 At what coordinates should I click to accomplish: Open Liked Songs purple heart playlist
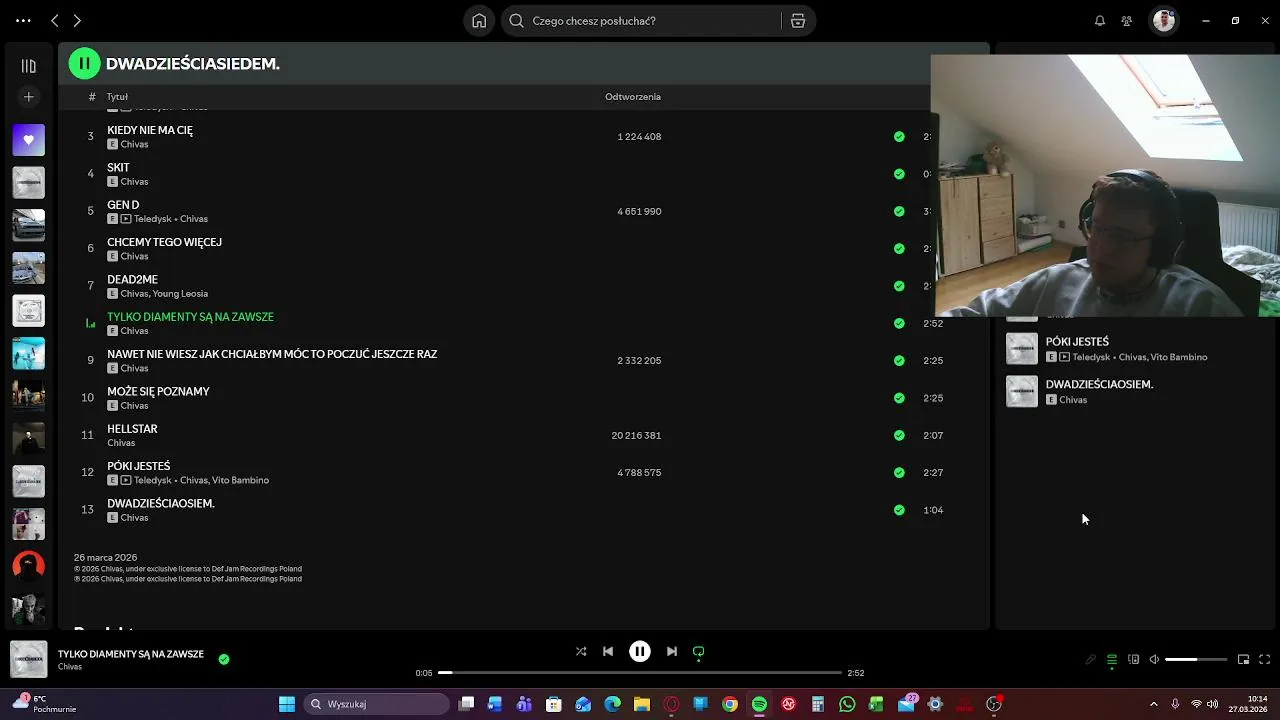tap(28, 140)
